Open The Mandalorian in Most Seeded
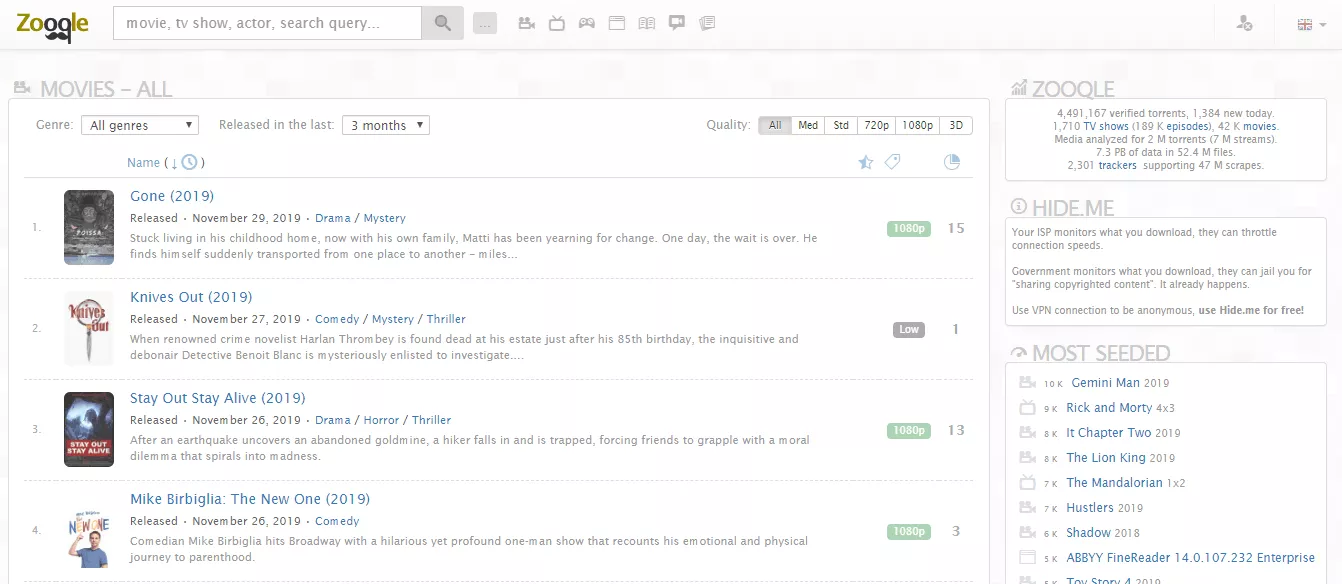This screenshot has width=1342, height=584. click(x=1114, y=483)
